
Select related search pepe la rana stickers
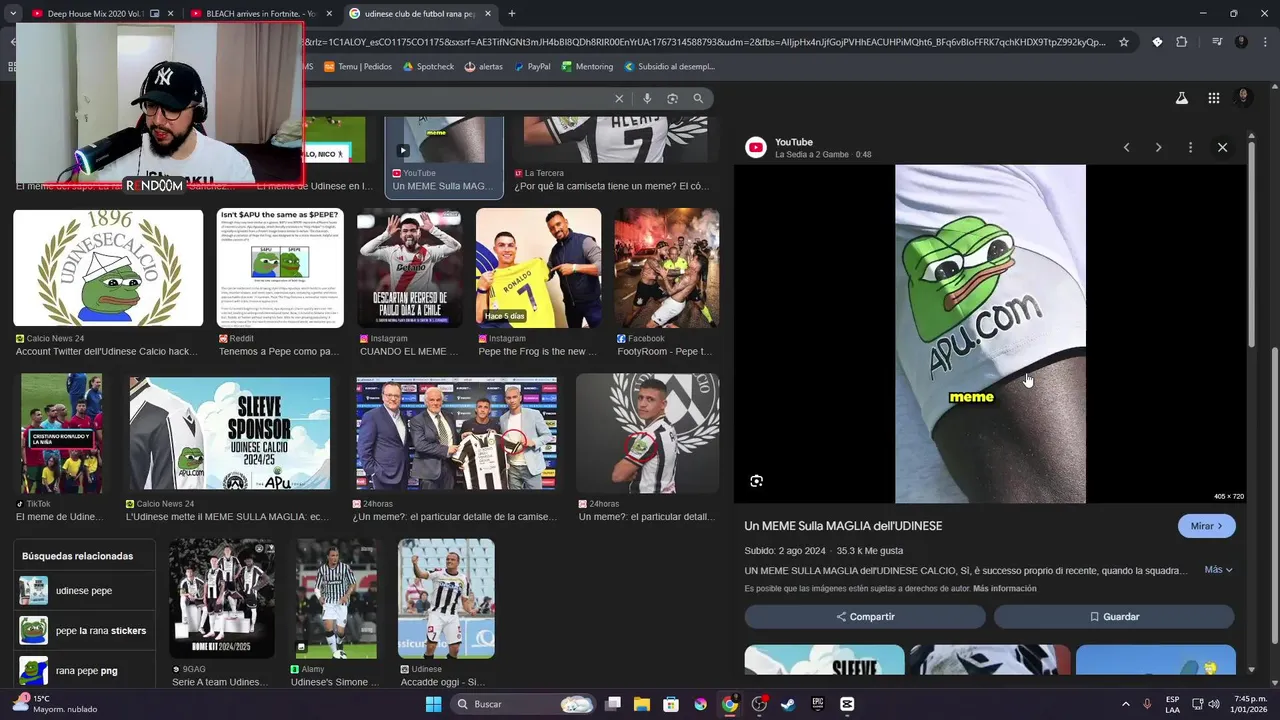[x=85, y=631]
